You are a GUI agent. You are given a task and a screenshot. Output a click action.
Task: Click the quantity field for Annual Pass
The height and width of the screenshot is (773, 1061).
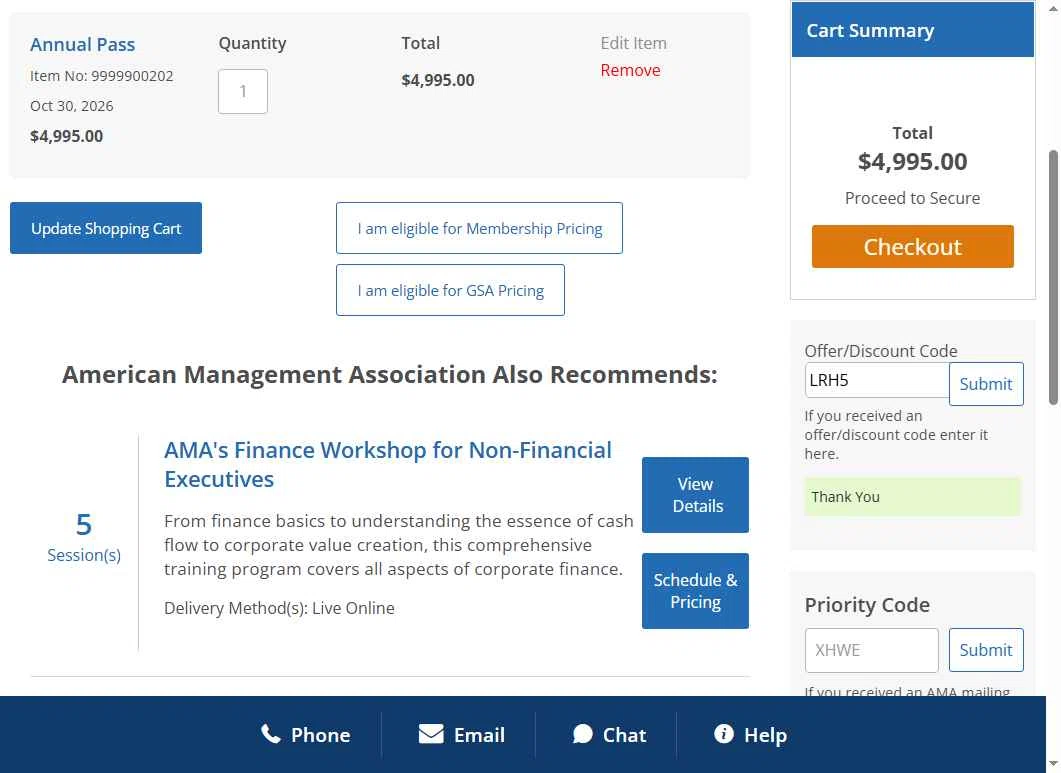pyautogui.click(x=243, y=91)
